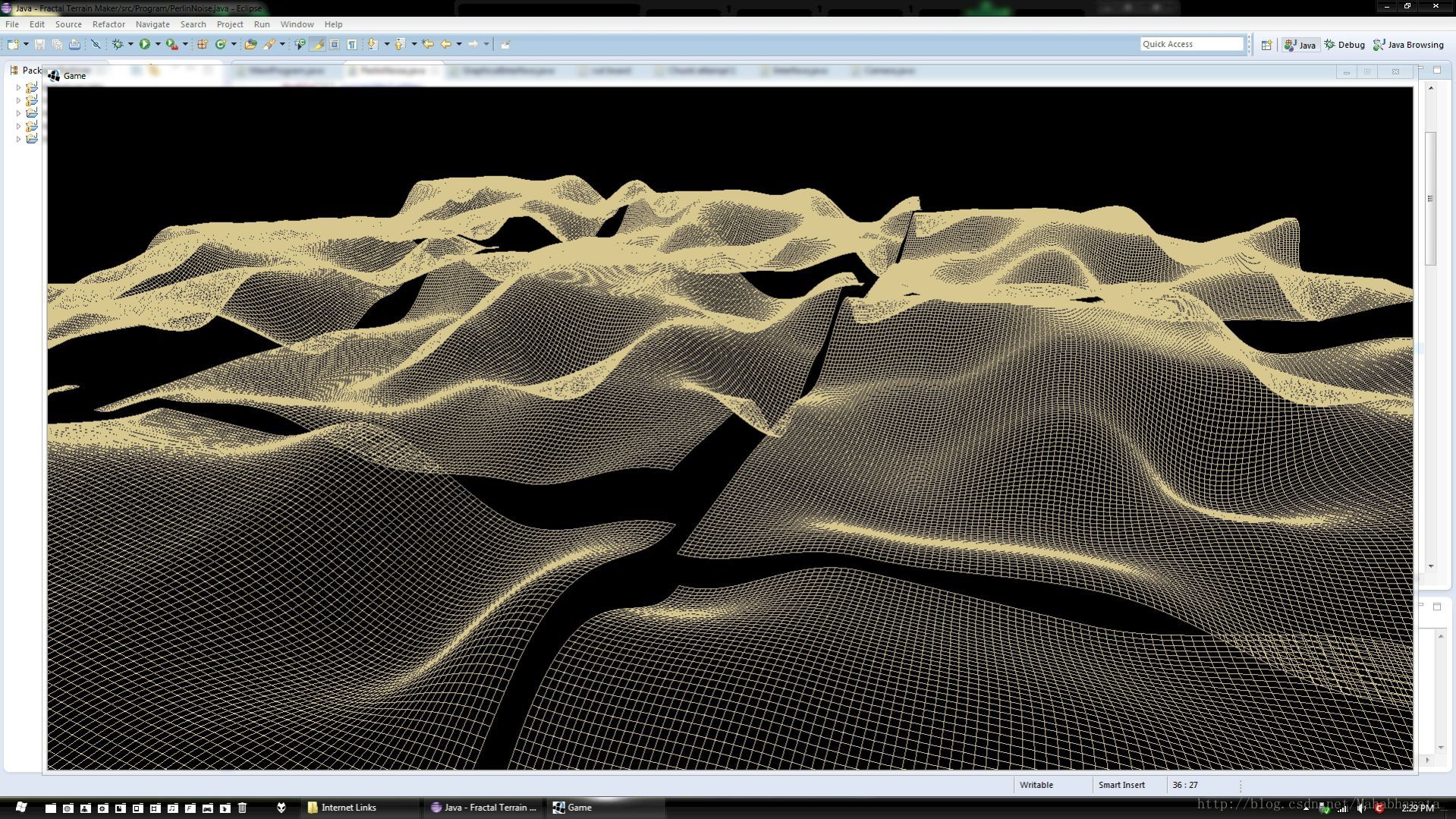Open the dropdown arrow beside the Debug icon
Image resolution: width=1456 pixels, height=819 pixels.
(x=131, y=45)
